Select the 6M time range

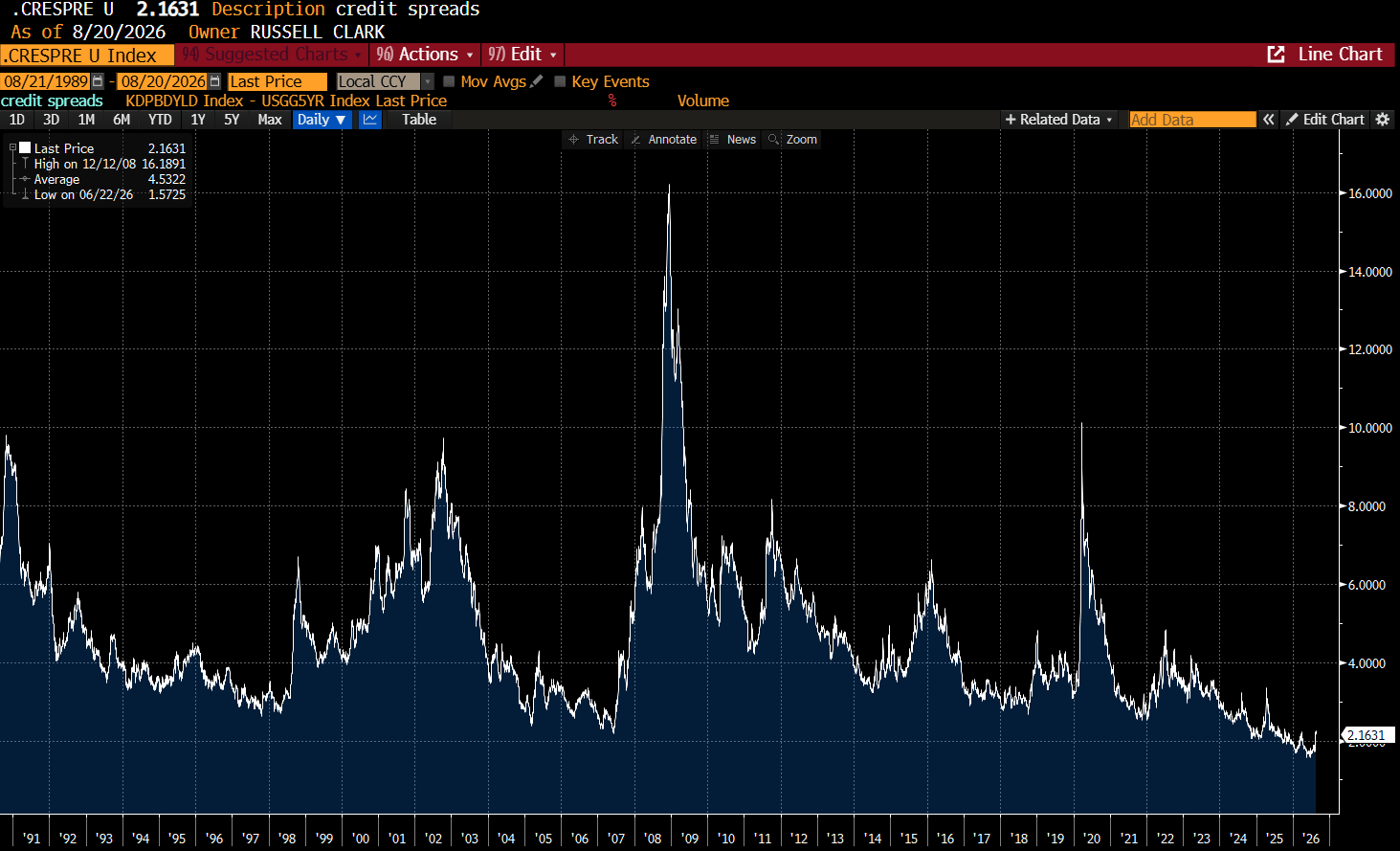pos(122,120)
